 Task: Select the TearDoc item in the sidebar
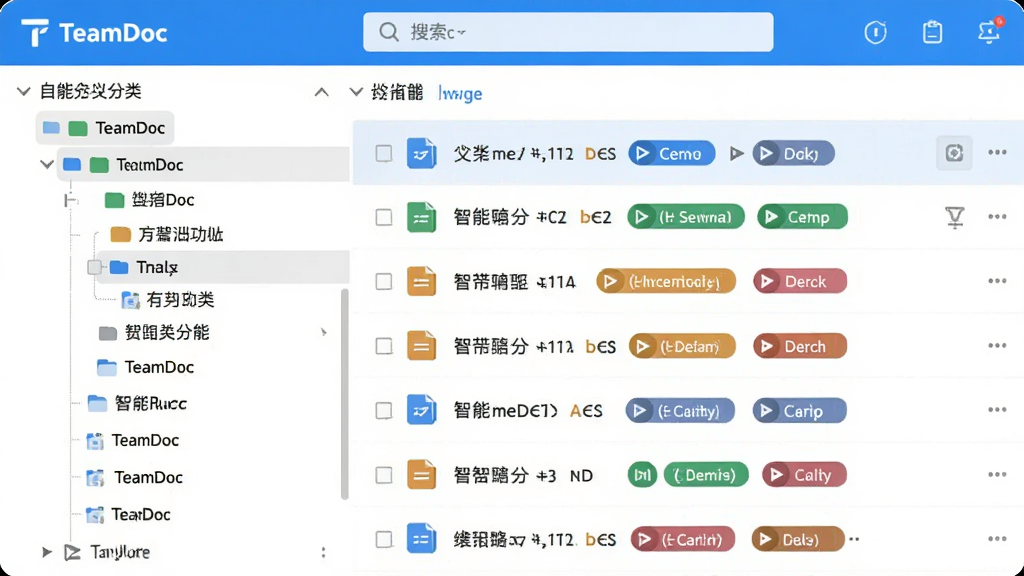pos(129,515)
